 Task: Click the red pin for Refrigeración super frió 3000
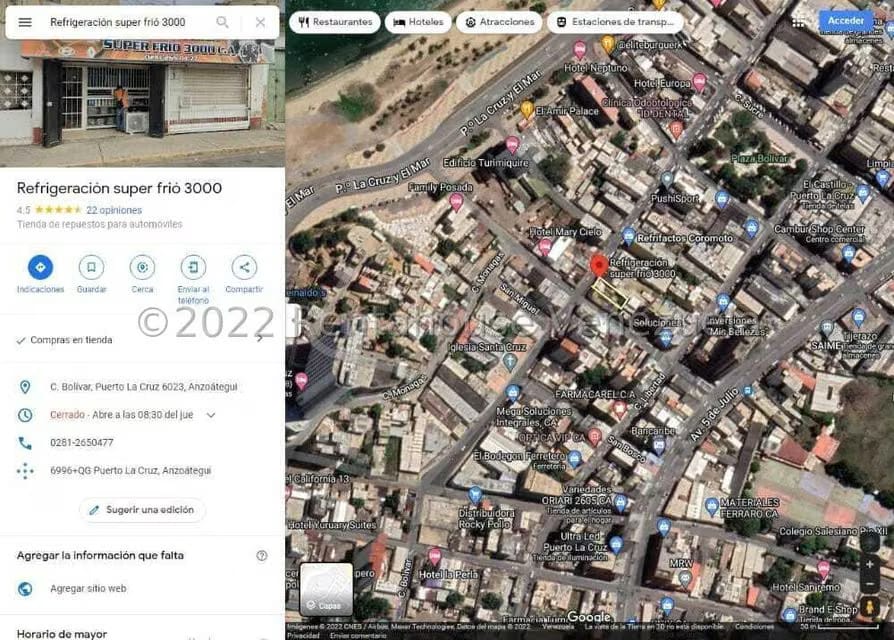tap(599, 266)
